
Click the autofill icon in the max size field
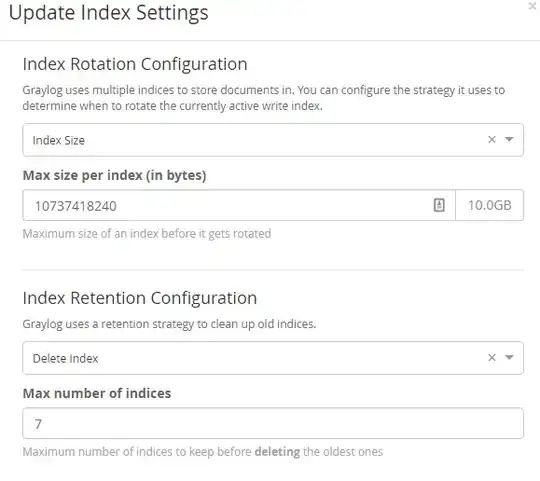tap(439, 205)
